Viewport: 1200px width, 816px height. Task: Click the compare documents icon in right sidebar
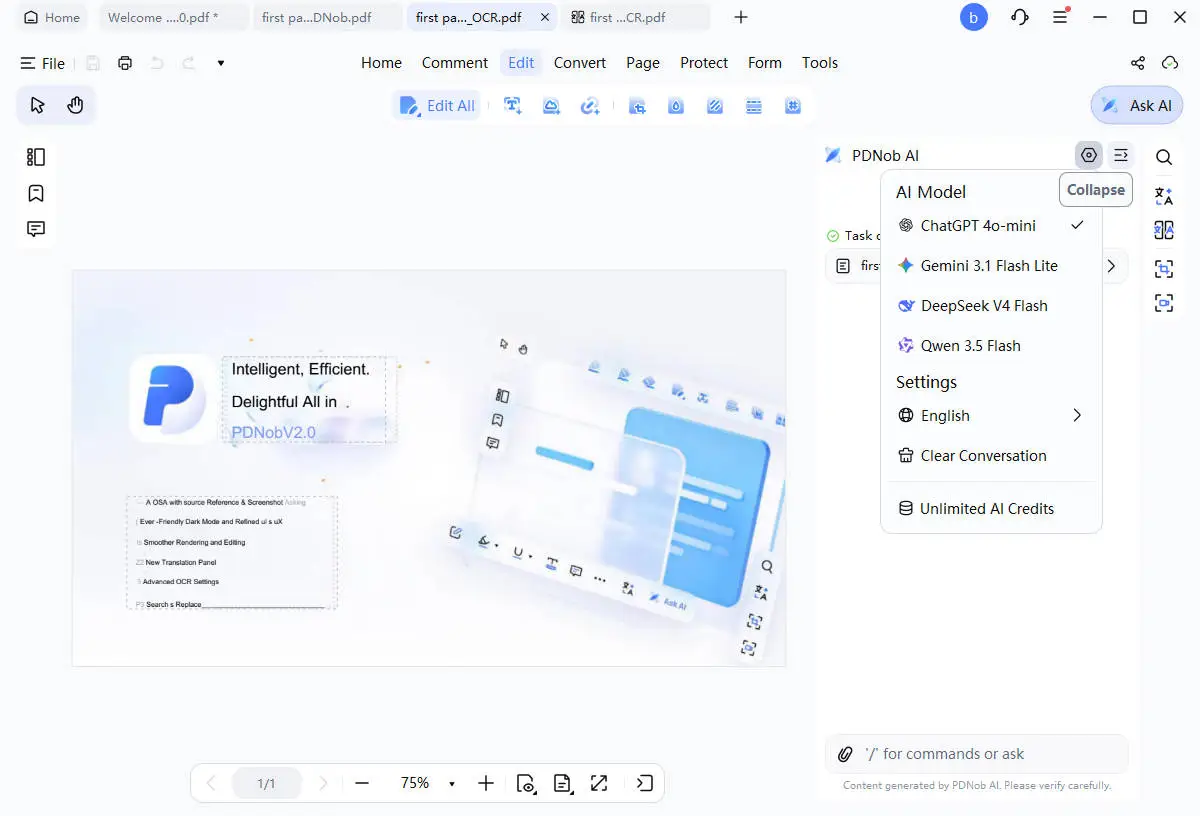coord(1164,231)
